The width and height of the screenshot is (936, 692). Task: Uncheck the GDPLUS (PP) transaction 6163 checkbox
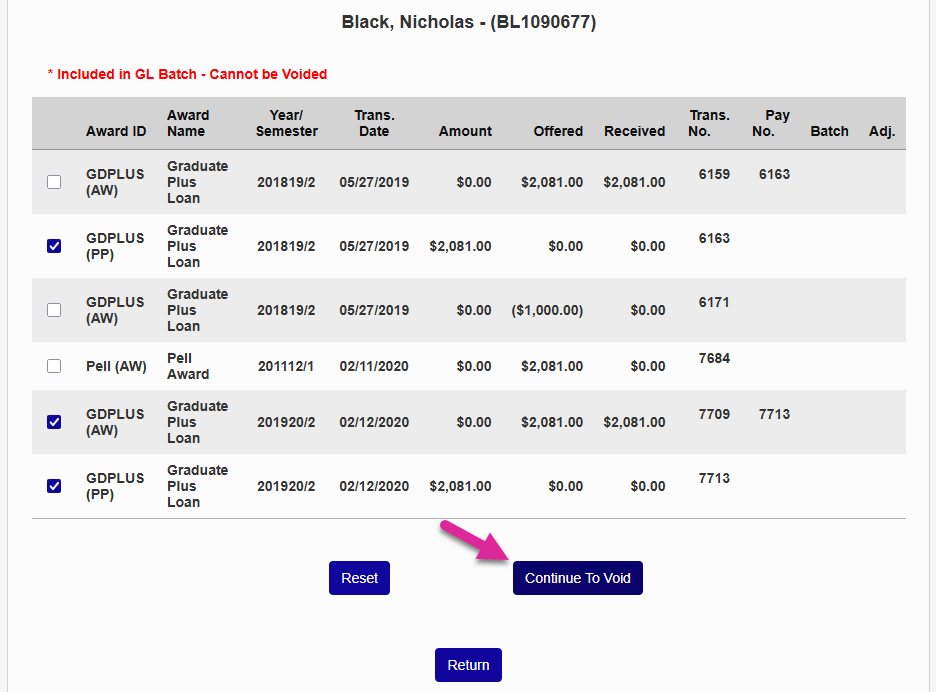[x=54, y=246]
